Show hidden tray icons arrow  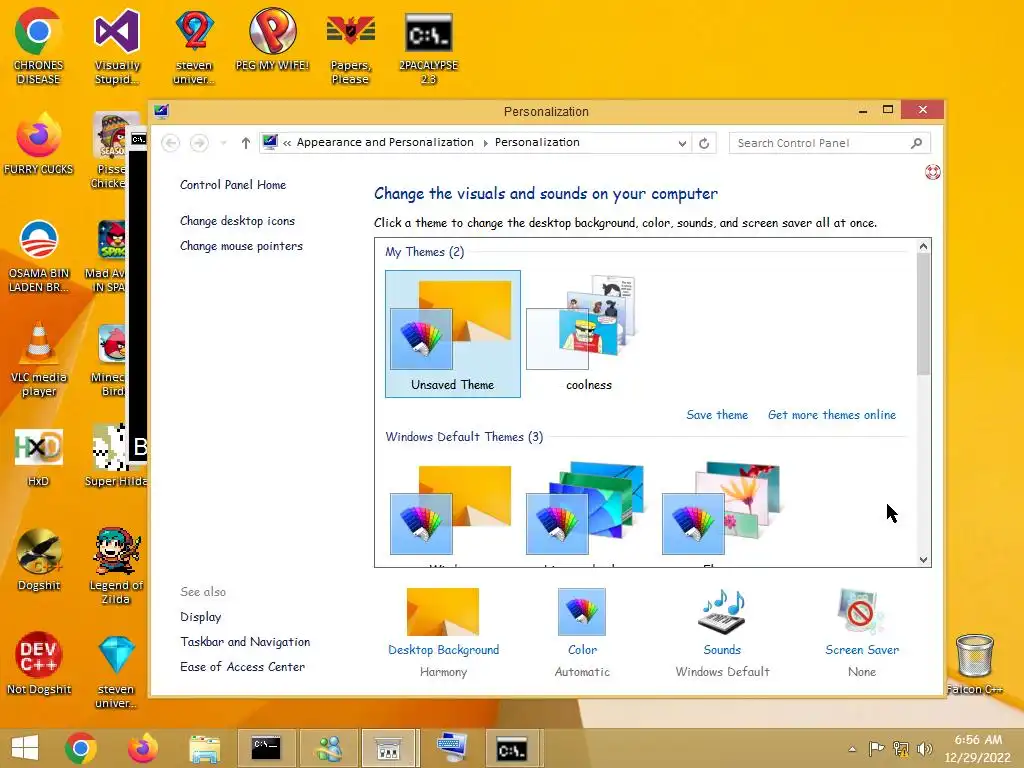[x=852, y=749]
